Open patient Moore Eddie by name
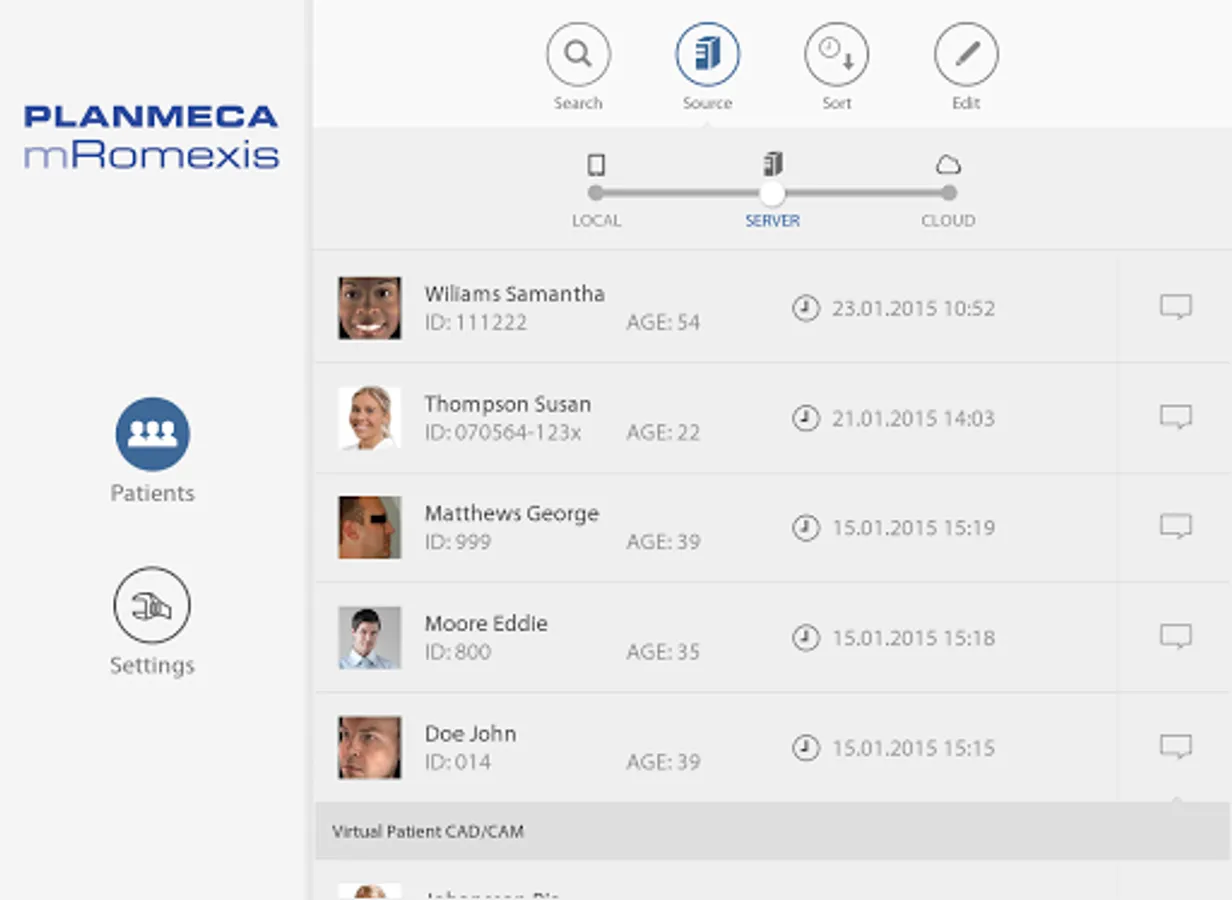The height and width of the screenshot is (900, 1232). (486, 623)
